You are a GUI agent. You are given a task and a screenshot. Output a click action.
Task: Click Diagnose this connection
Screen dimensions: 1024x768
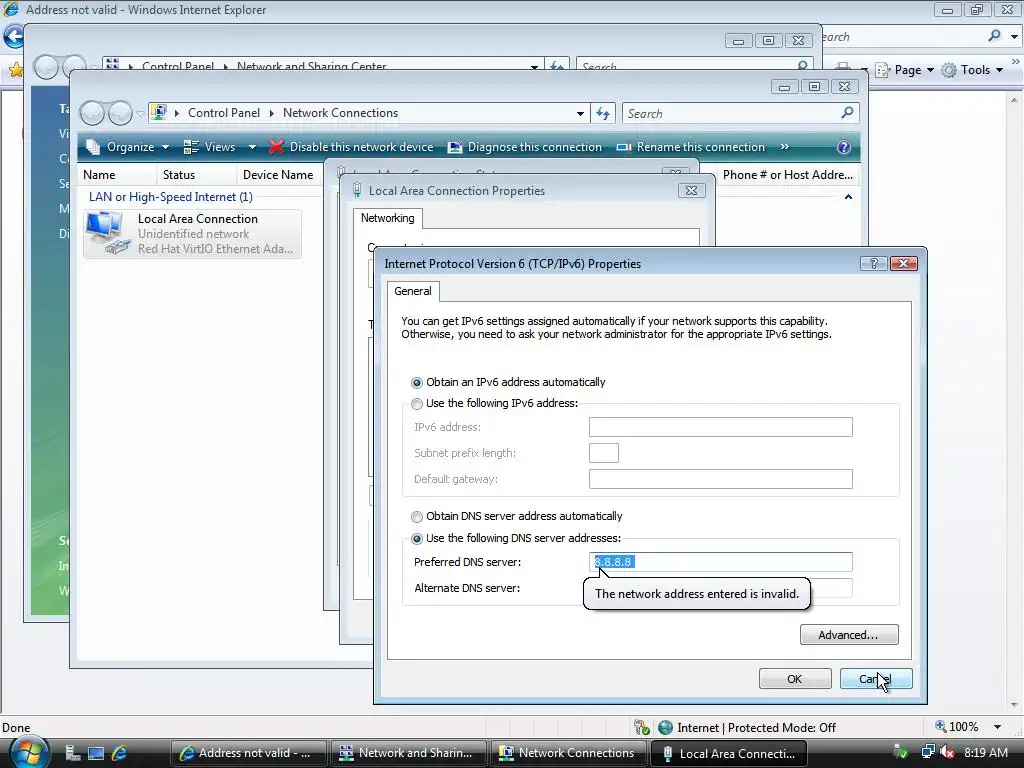[x=524, y=147]
